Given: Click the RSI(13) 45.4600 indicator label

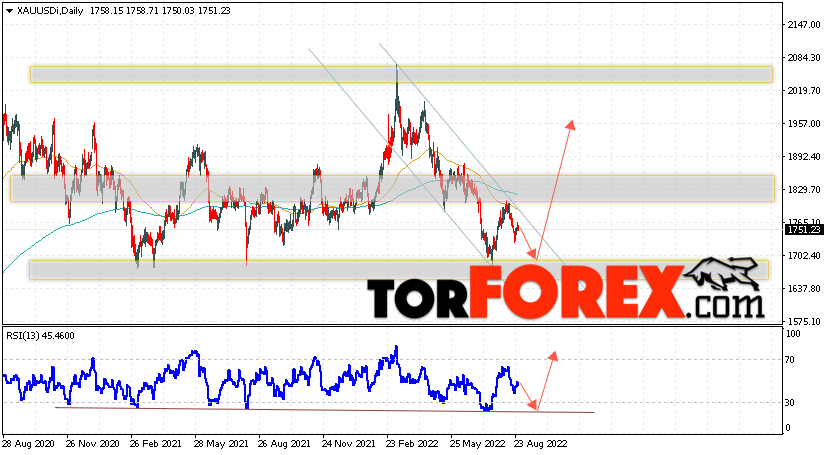Looking at the screenshot, I should tap(40, 336).
